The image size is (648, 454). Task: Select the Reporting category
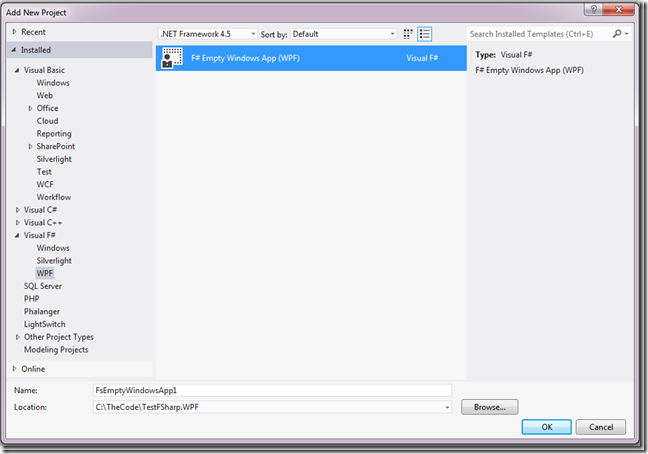pos(54,134)
